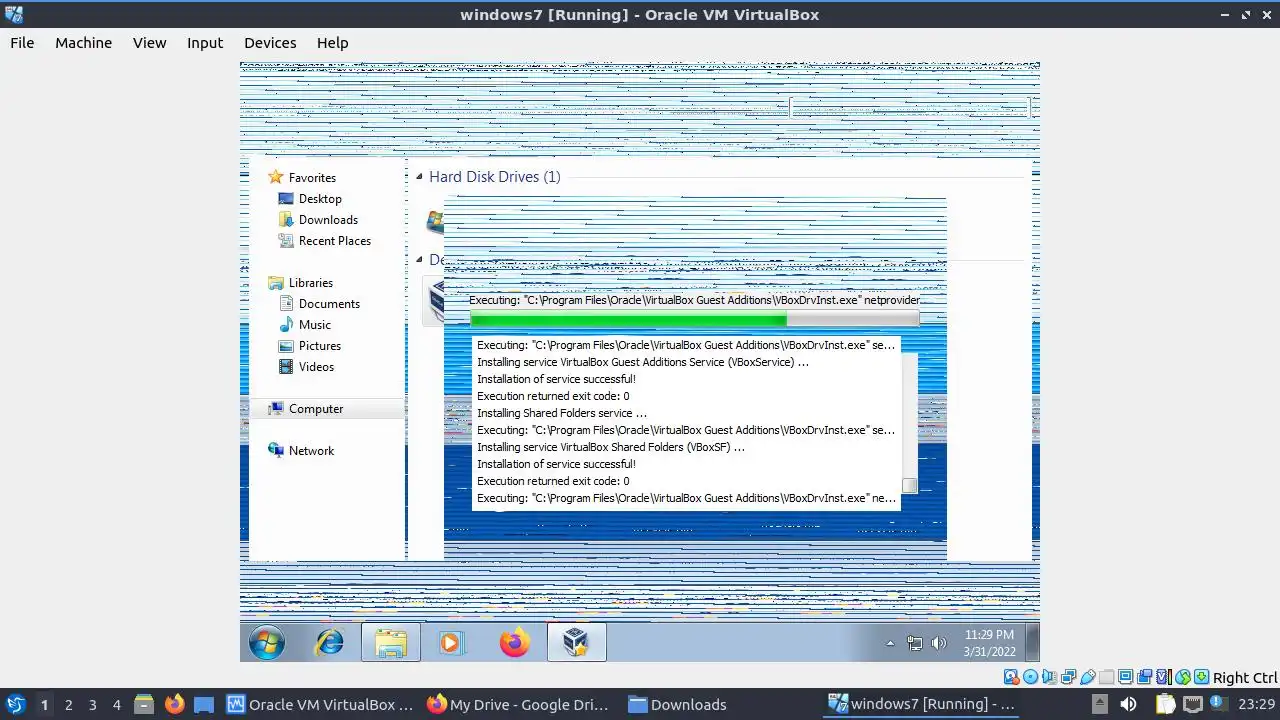Screen dimensions: 1280x720
Task: Select log line about VBoxService installation
Action: tap(643, 362)
